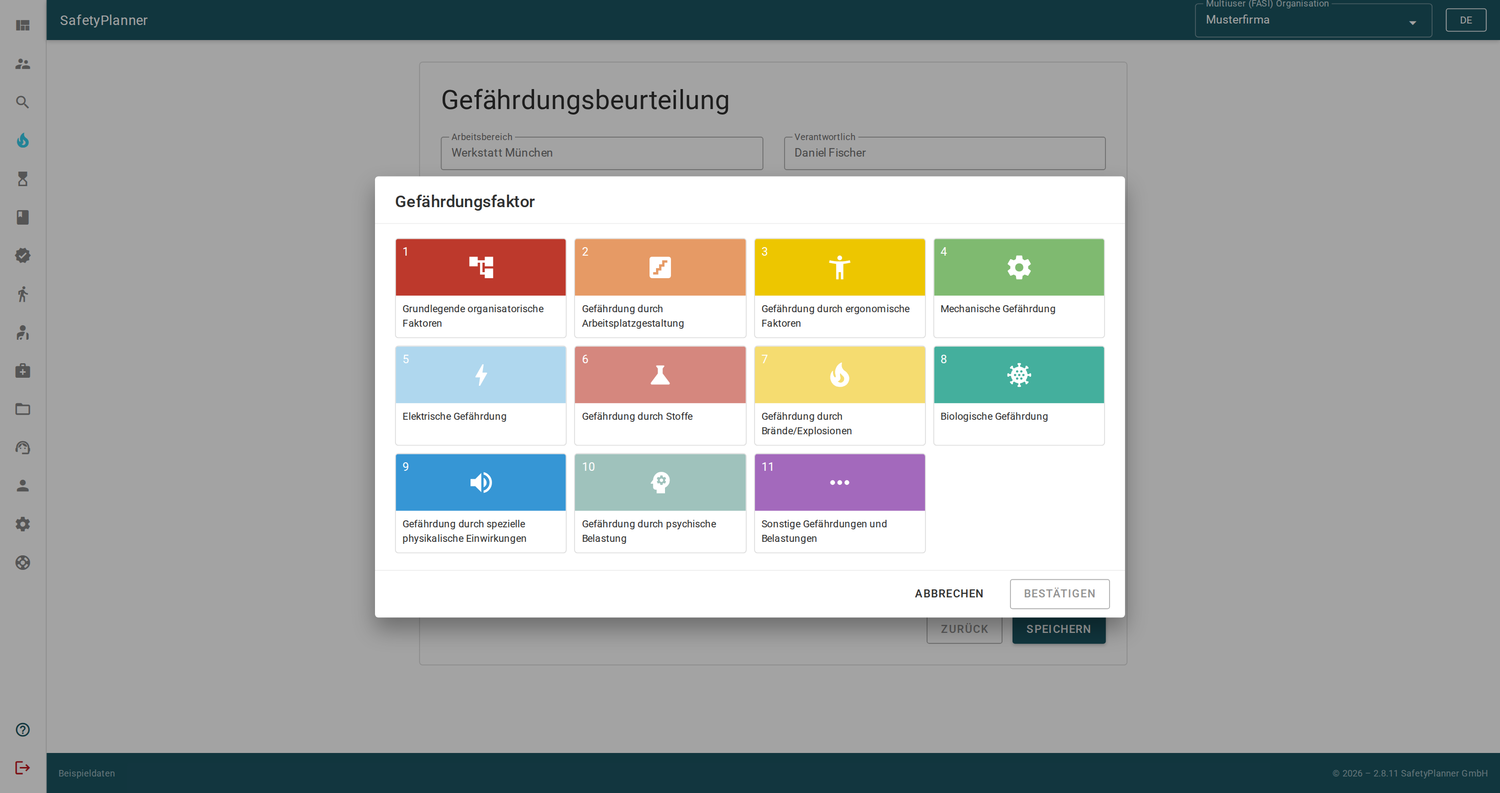Choose card 11 Sonstige Gefährdungen und Belastungen
Screen dimensions: 1500x793
(x=840, y=503)
